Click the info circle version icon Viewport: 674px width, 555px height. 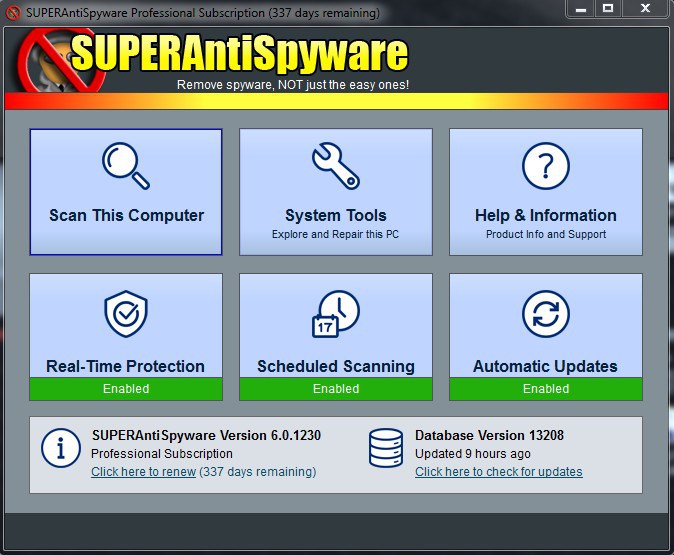coord(61,448)
